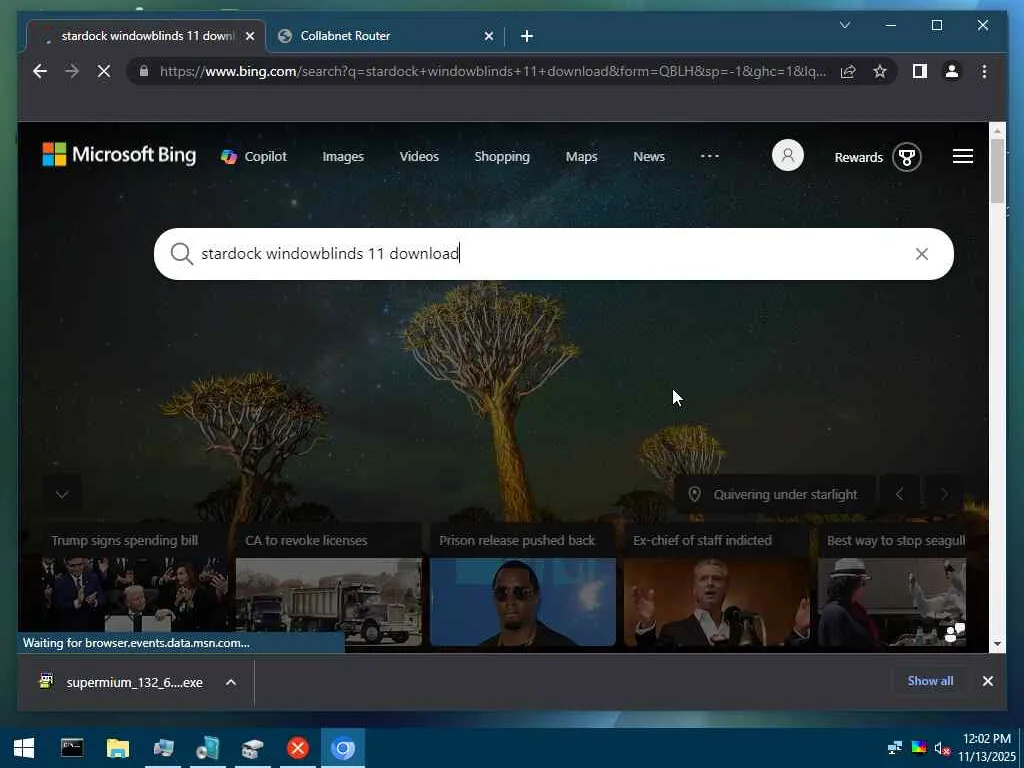Show all downloads
This screenshot has width=1024, height=768.
point(930,681)
